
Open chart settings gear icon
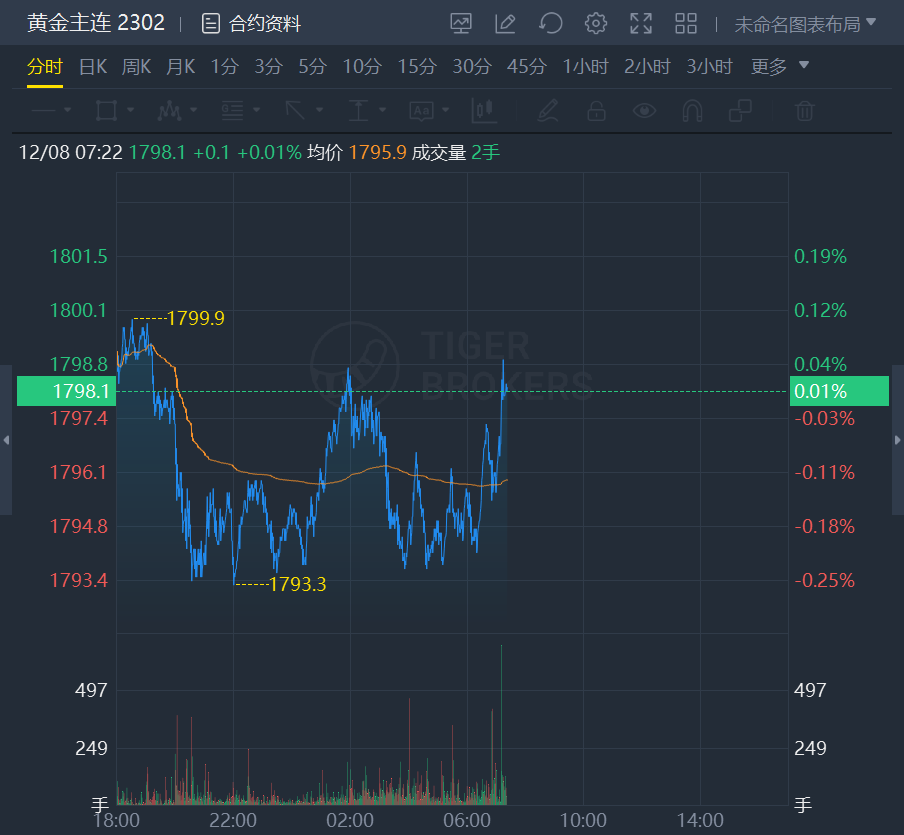coord(596,23)
